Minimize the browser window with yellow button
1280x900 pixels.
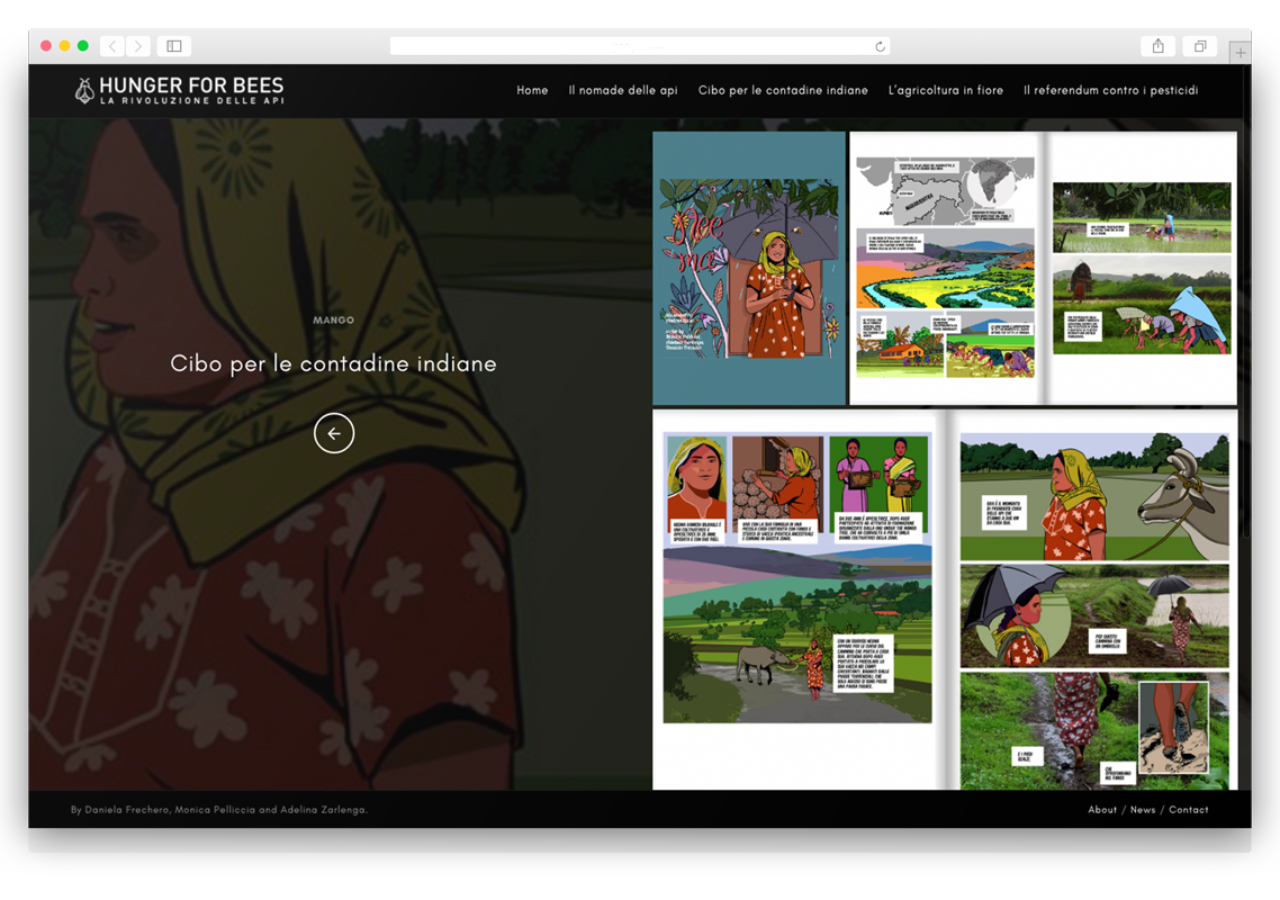tap(64, 46)
